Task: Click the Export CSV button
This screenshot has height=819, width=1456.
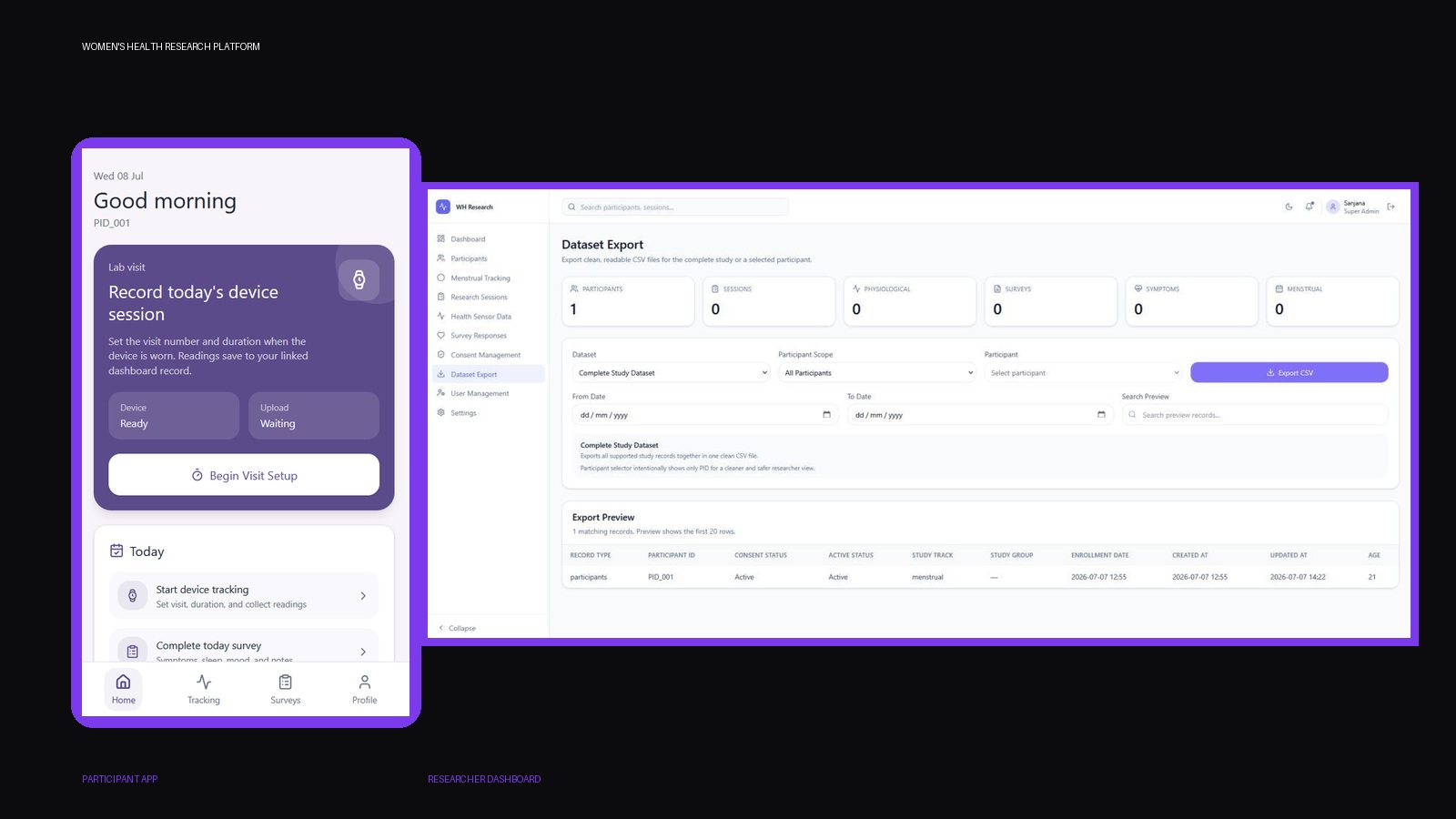Action: click(1289, 372)
